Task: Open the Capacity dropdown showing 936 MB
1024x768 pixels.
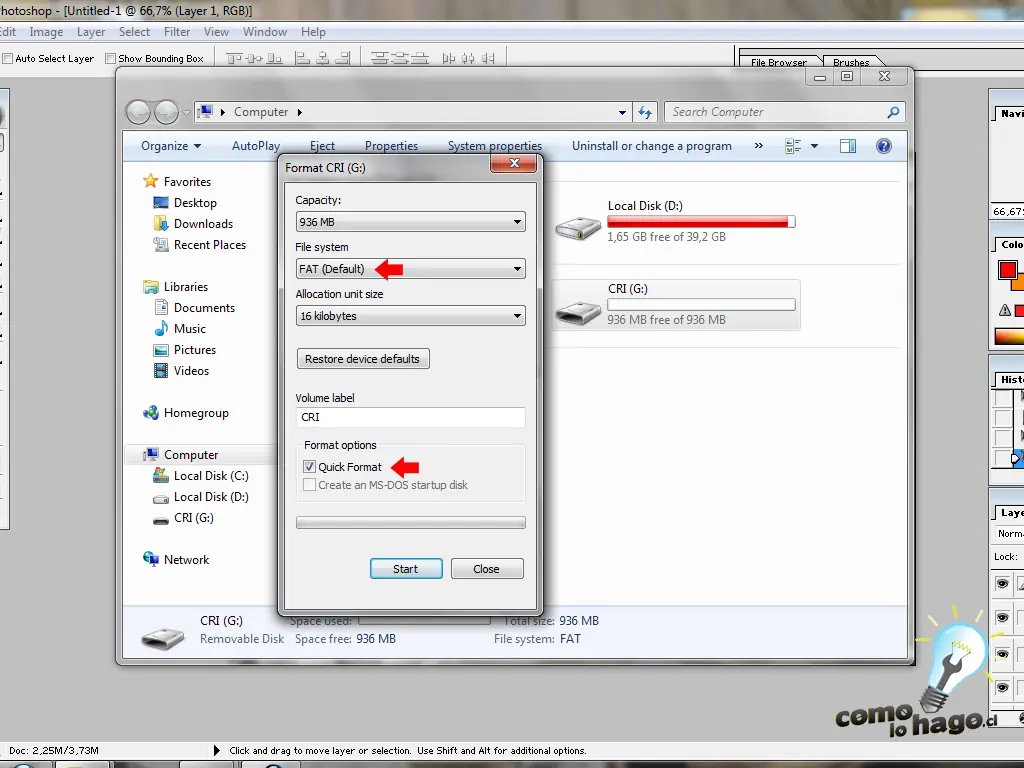Action: 410,222
